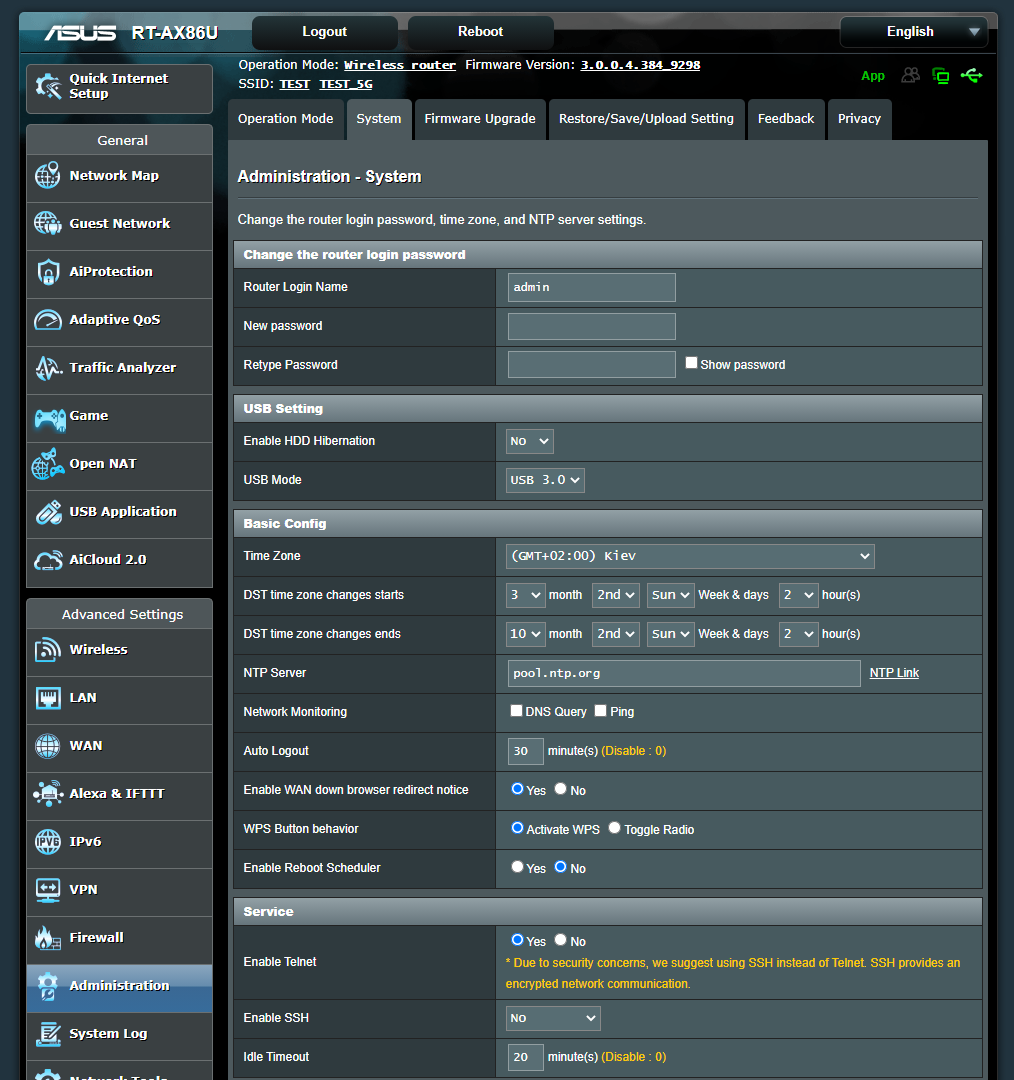Click the Reboot button
The image size is (1014, 1080).
480,31
